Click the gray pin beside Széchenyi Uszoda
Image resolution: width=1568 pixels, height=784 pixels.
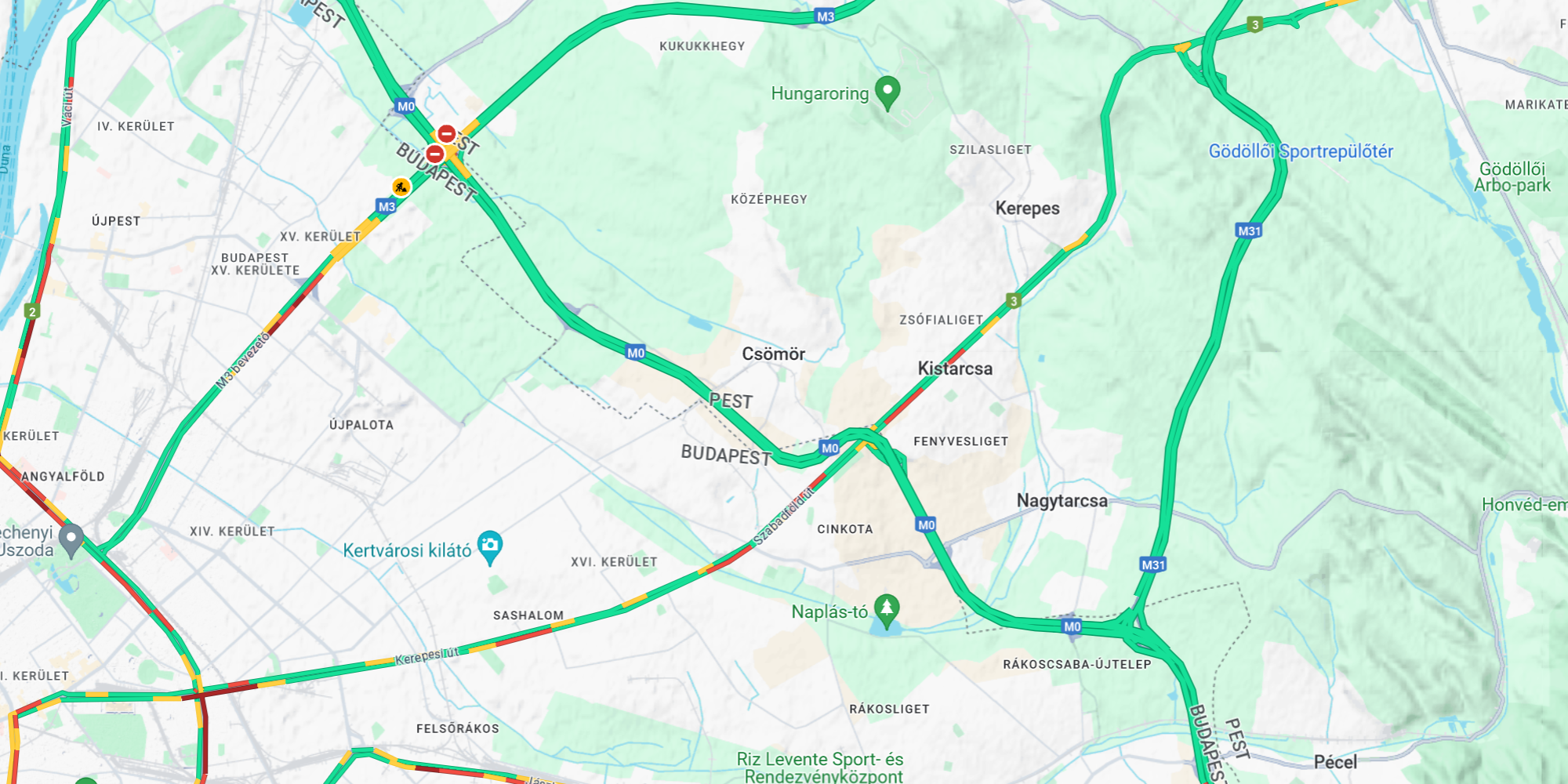tap(71, 541)
